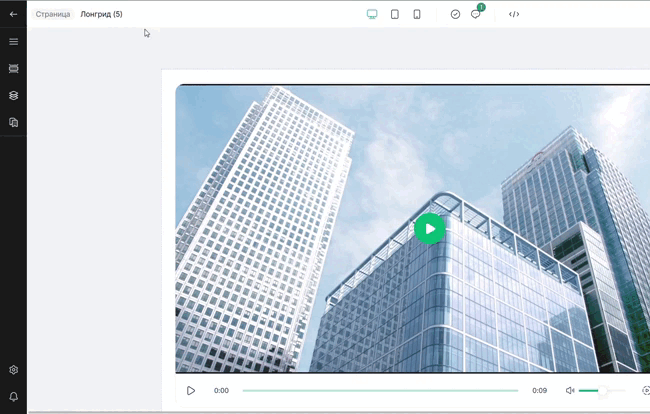Open the code editor icon
Screen dimensions: 650x414
(x=514, y=15)
